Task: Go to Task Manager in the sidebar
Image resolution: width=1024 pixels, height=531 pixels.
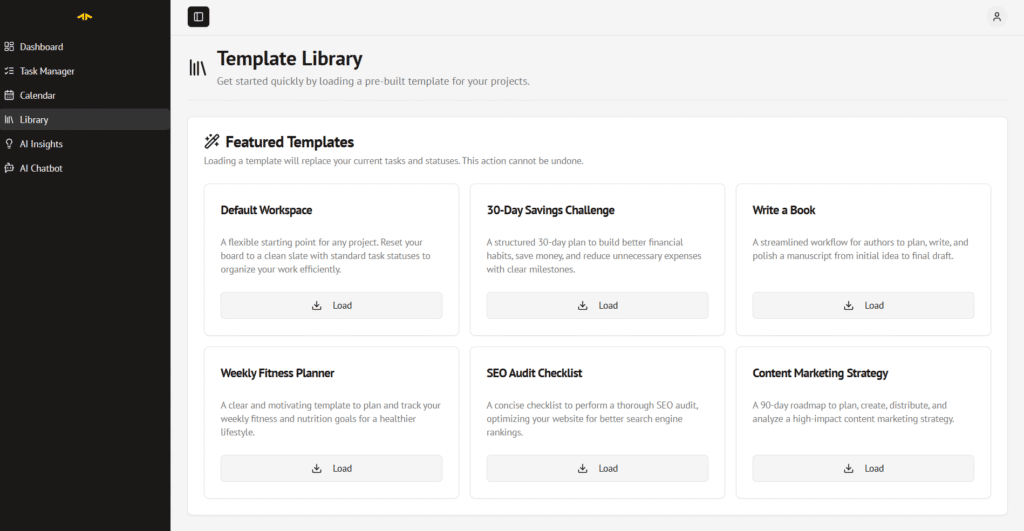Action: pos(47,71)
